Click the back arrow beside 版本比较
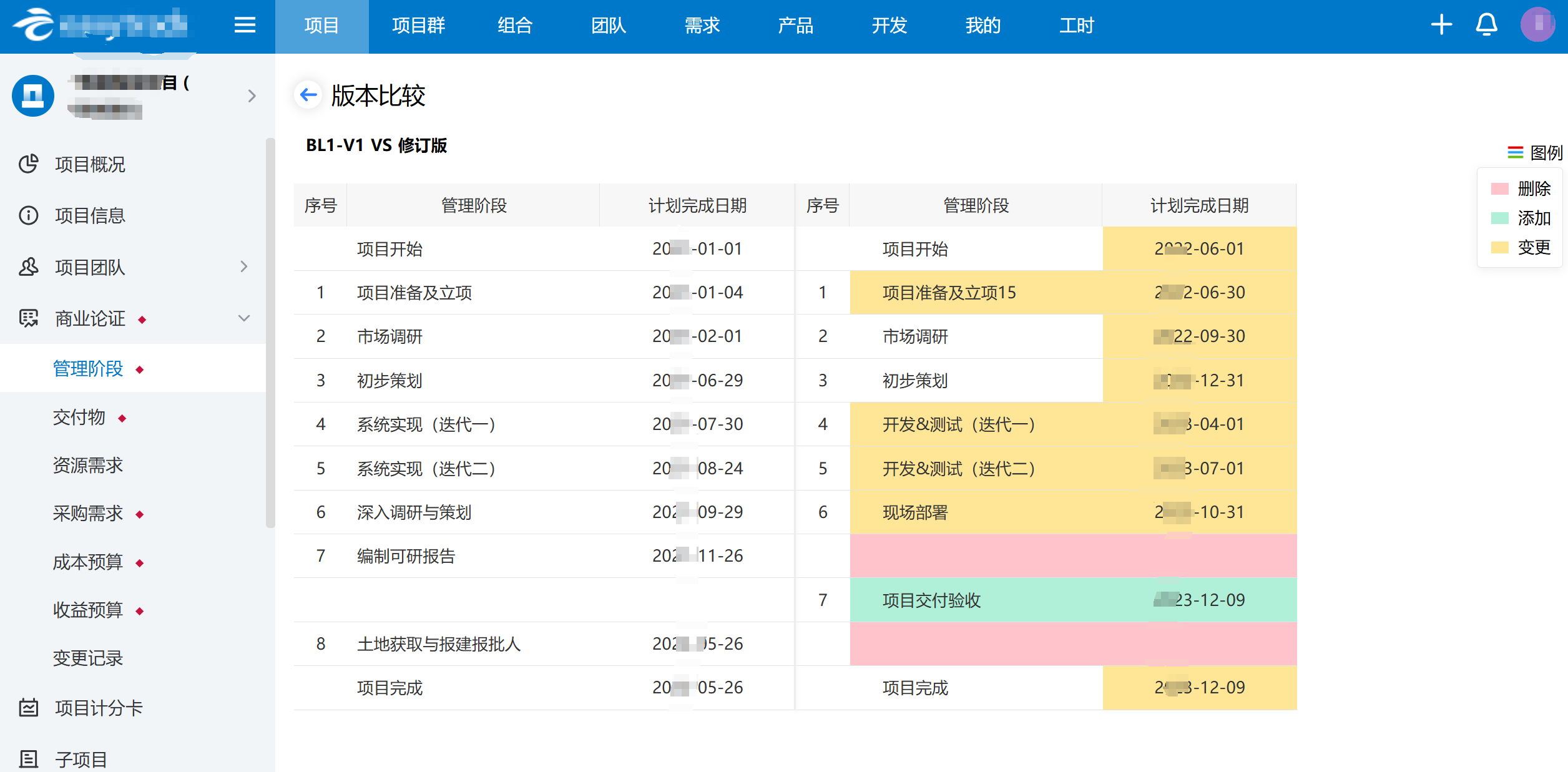Viewport: 1568px width, 772px height. pyautogui.click(x=308, y=95)
